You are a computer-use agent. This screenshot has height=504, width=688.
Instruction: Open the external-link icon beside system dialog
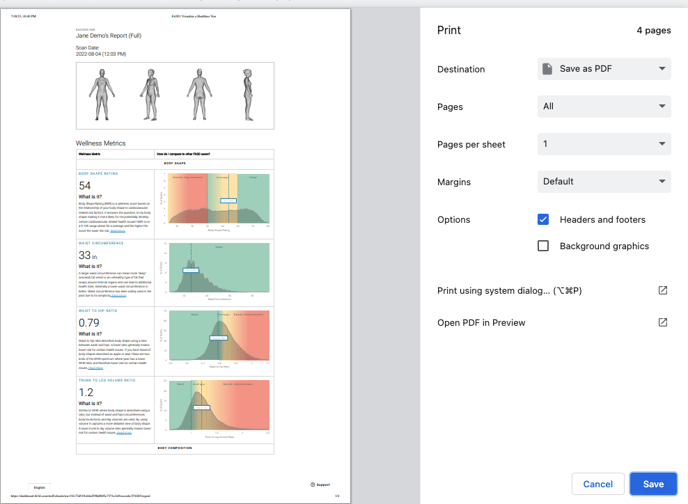click(x=663, y=290)
